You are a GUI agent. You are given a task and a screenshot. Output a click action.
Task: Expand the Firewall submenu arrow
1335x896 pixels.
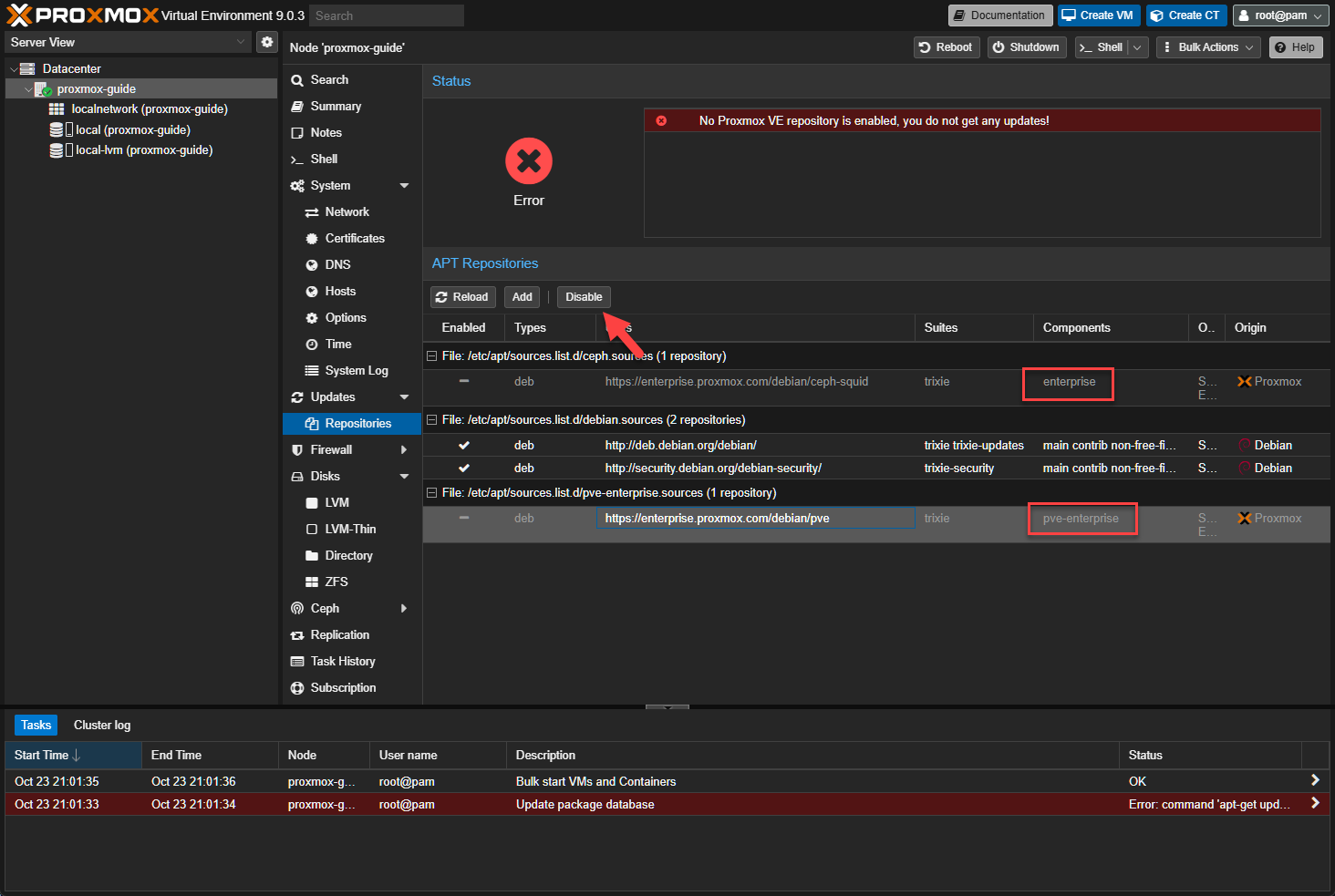pos(404,449)
